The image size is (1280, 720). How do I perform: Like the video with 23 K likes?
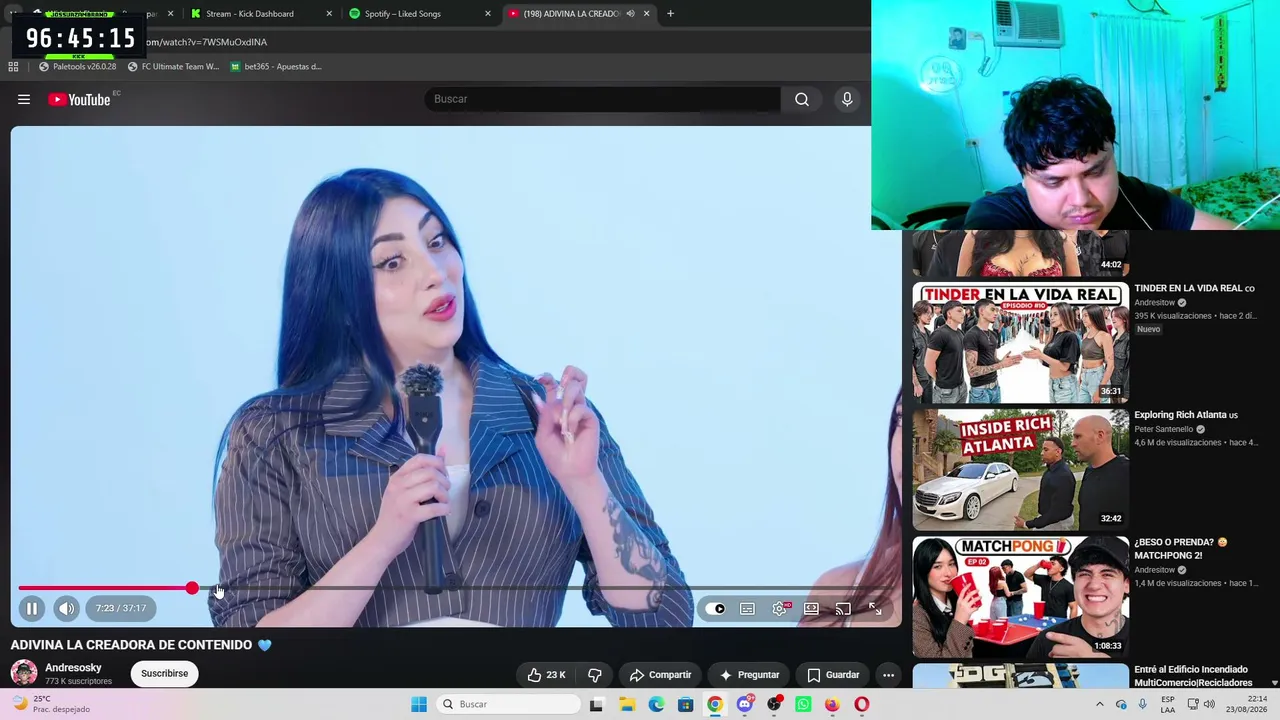547,675
